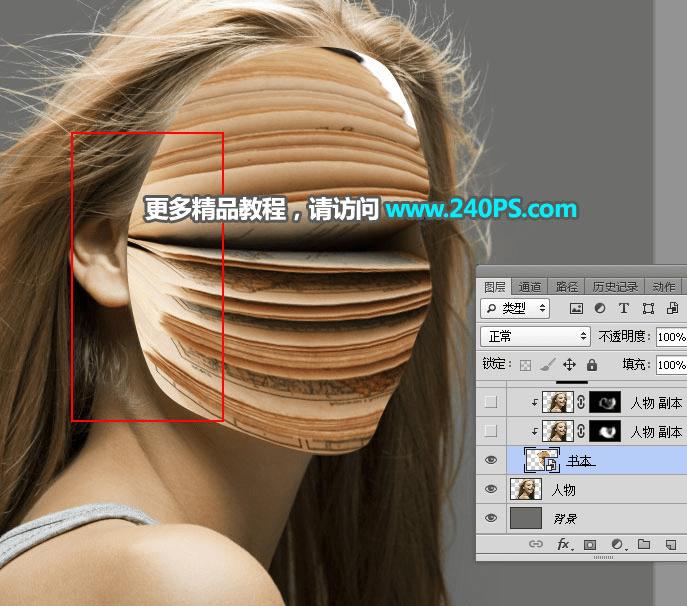This screenshot has width=687, height=606.
Task: Select upper 人物 副本 layer thumbnail
Action: pyautogui.click(x=558, y=402)
